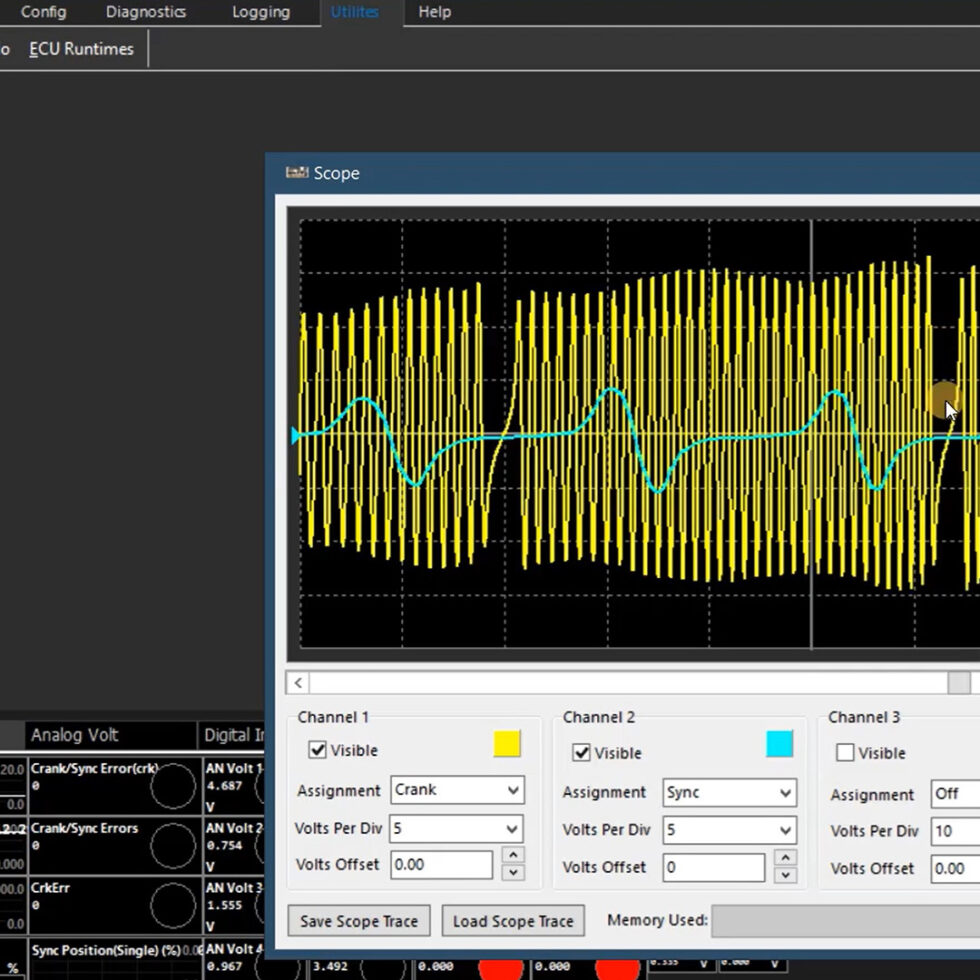Click the Scope window title bar icon

[x=297, y=173]
